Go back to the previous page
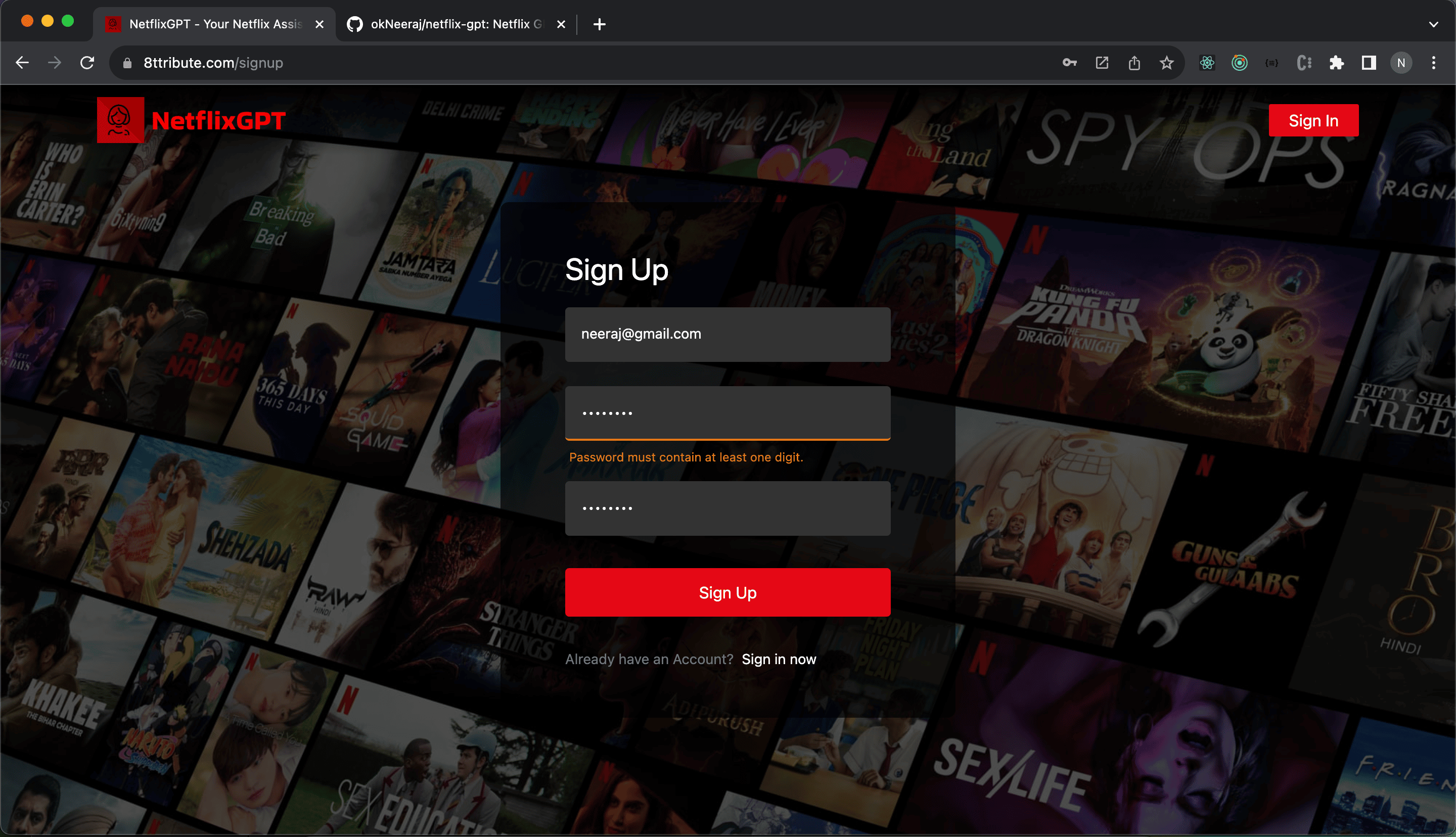The image size is (1456, 837). [x=22, y=63]
